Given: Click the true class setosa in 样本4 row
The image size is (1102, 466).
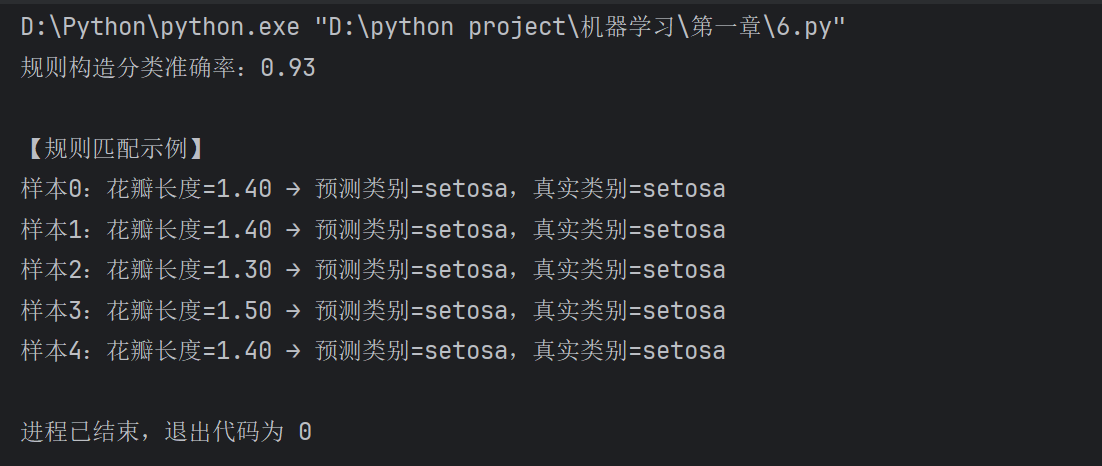Looking at the screenshot, I should [x=684, y=351].
